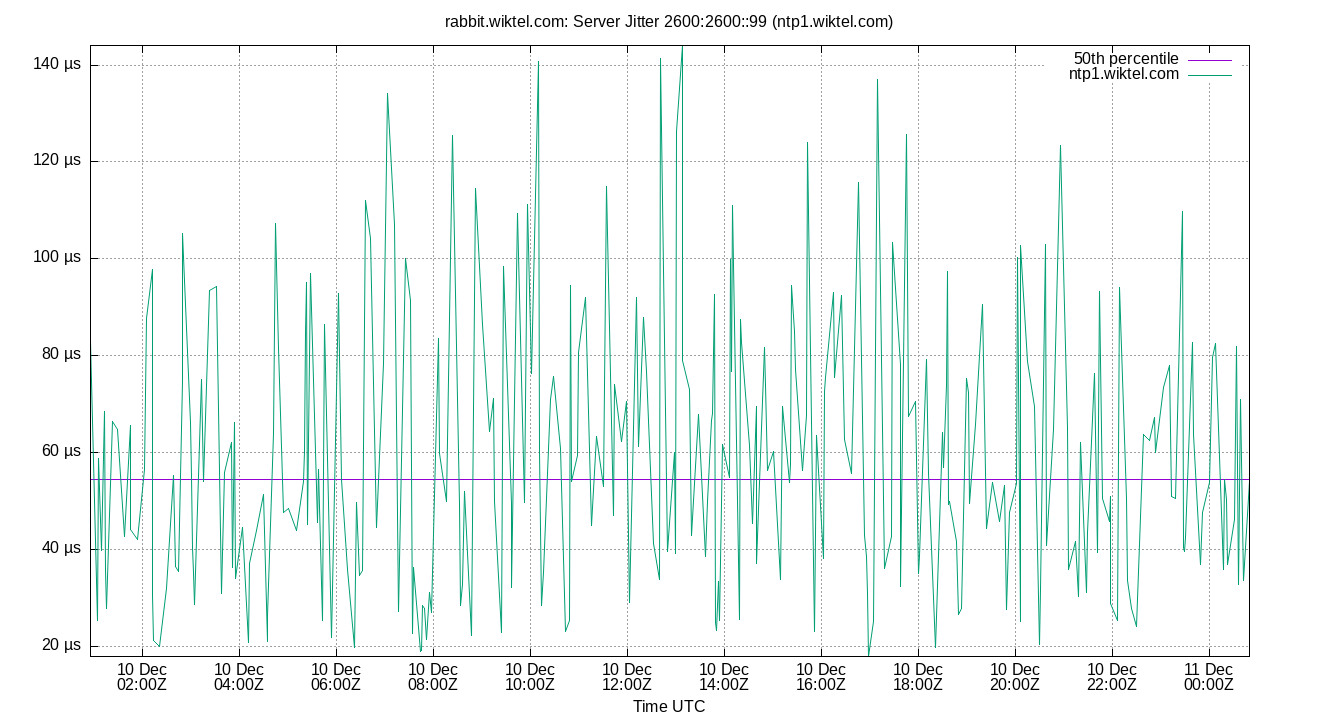Select the chart title text
Image resolution: width=1340 pixels, height=720 pixels.
click(669, 21)
